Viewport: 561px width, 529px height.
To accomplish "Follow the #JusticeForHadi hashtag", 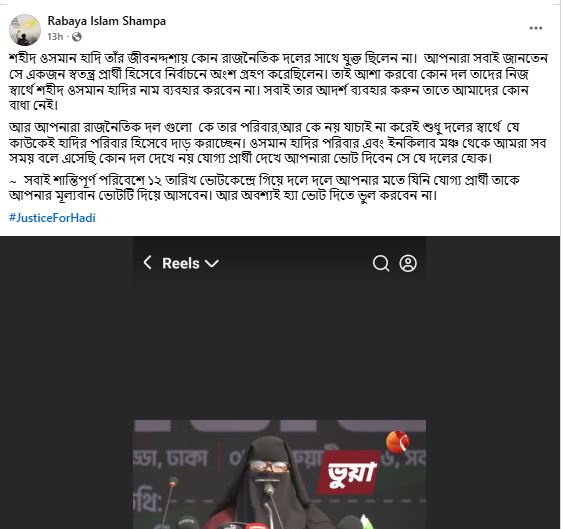I will click(x=52, y=217).
